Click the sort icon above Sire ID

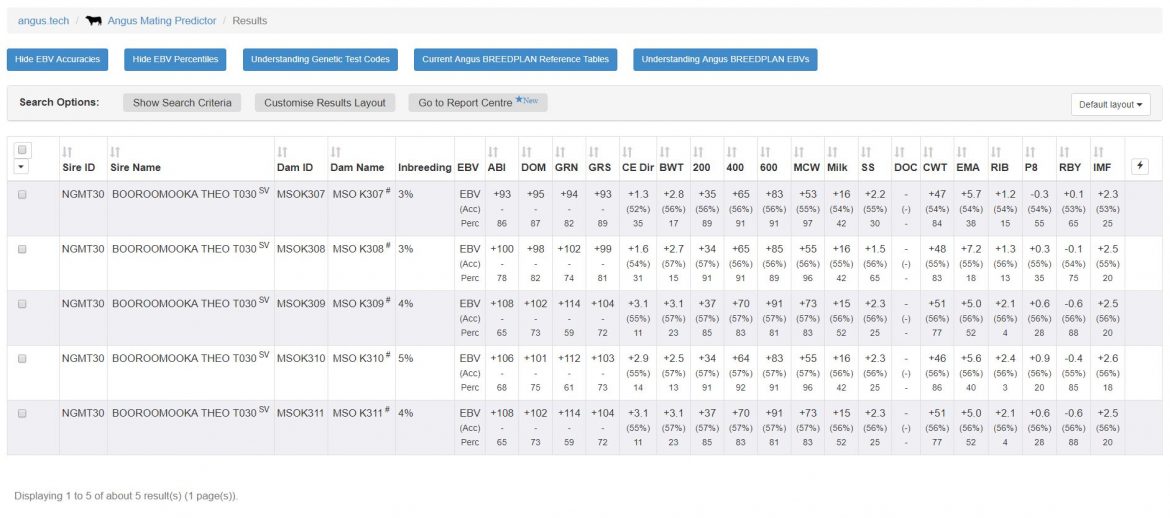pos(66,152)
